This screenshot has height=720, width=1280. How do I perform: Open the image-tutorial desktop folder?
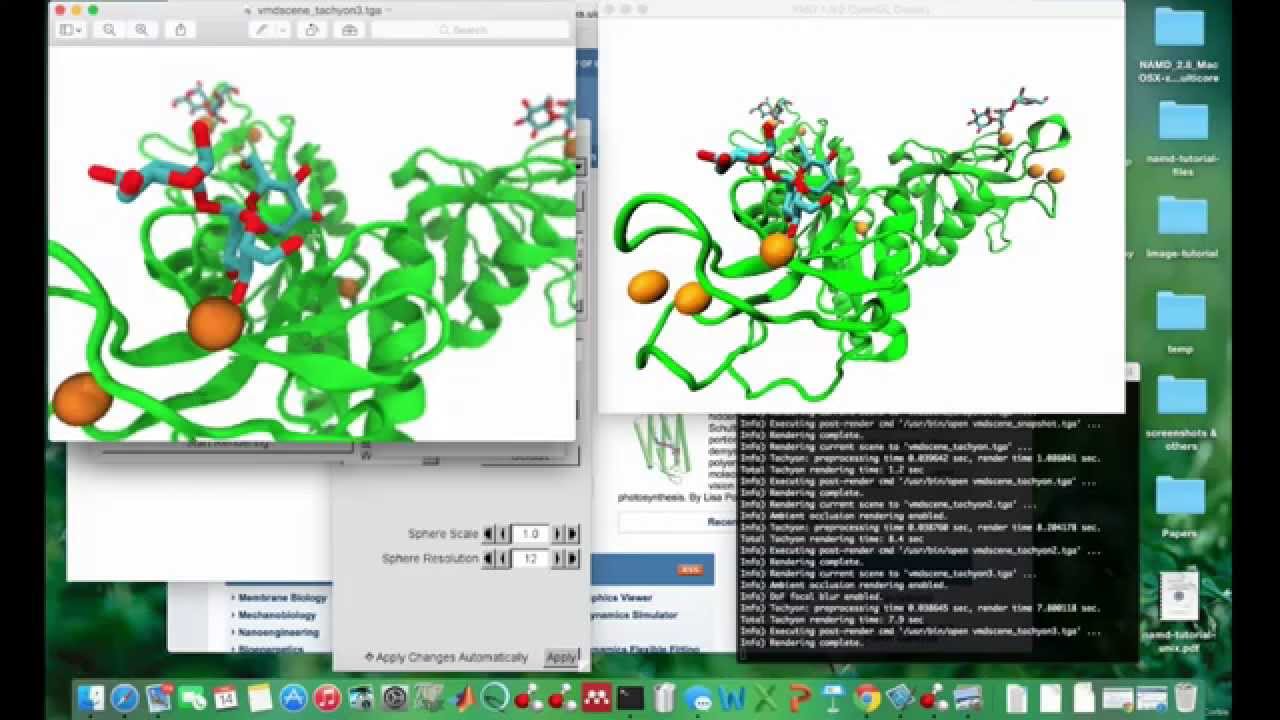(x=1182, y=227)
